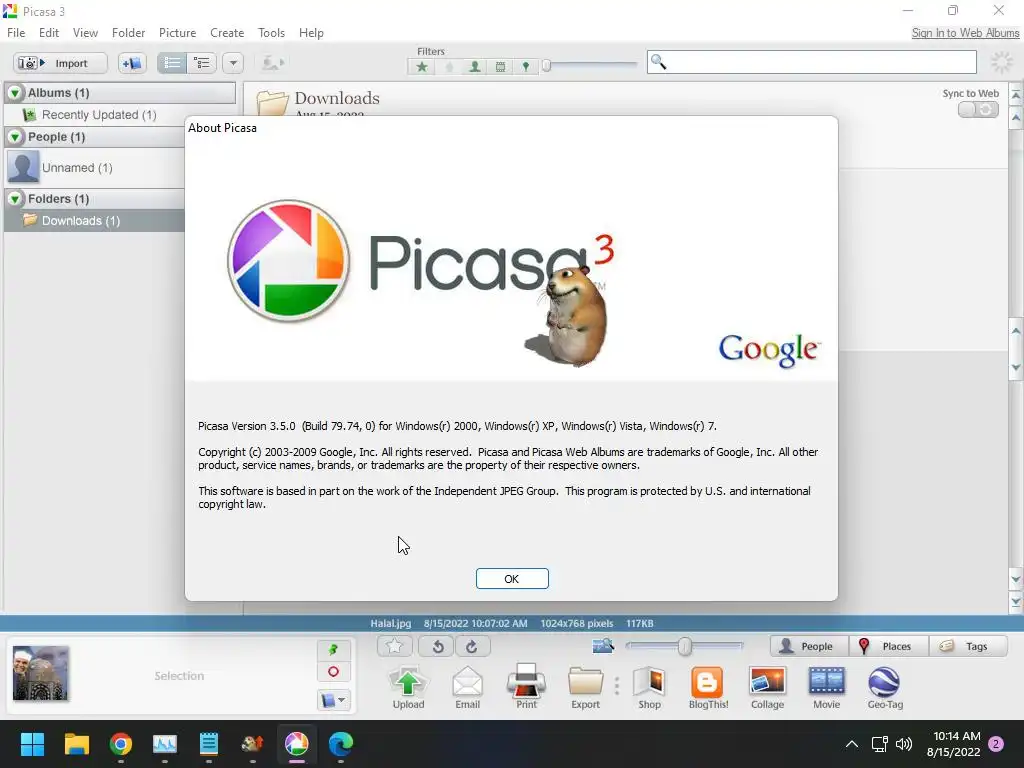The height and width of the screenshot is (768, 1024).
Task: Select Downloads folder in sidebar
Action: pos(80,221)
